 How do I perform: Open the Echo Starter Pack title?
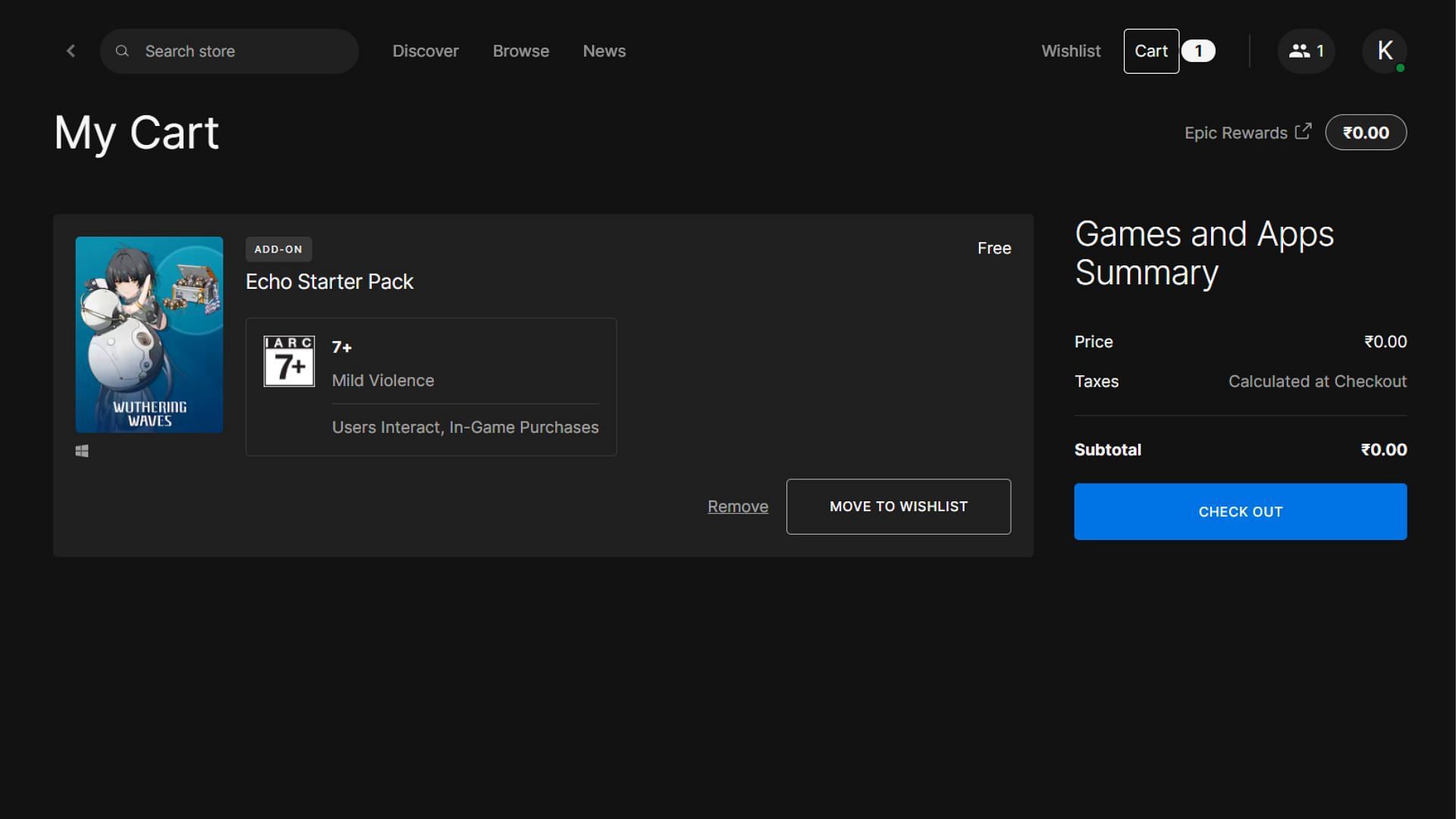click(329, 281)
